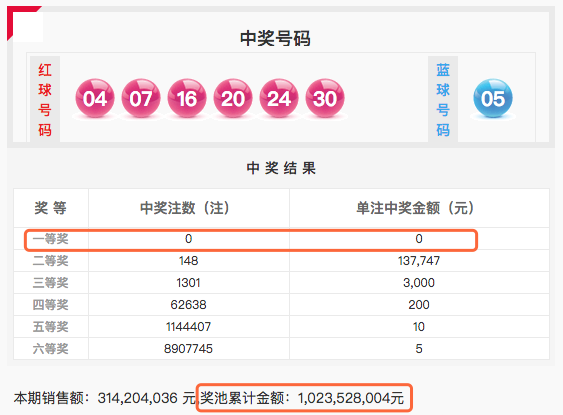563x415 pixels.
Task: Click the 一等奖 winner count 0
Action: [x=189, y=239]
